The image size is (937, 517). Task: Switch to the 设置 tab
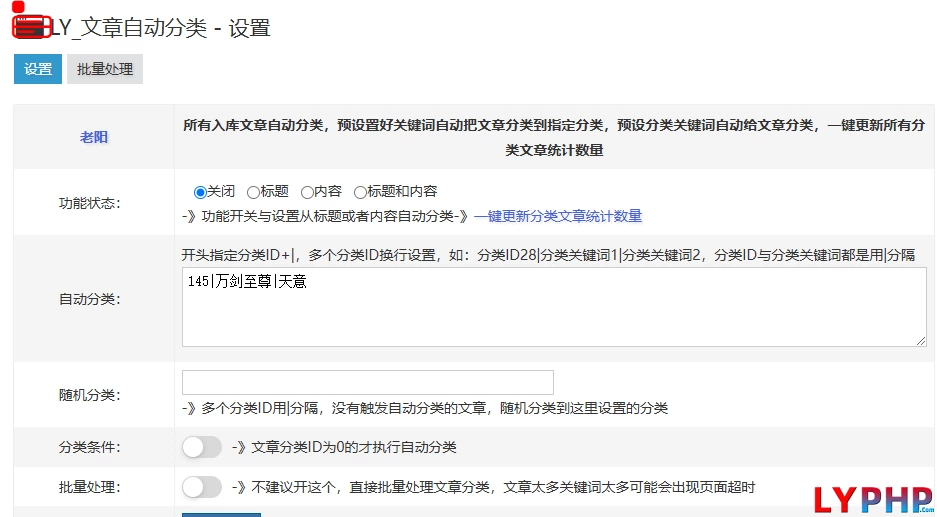pyautogui.click(x=38, y=69)
